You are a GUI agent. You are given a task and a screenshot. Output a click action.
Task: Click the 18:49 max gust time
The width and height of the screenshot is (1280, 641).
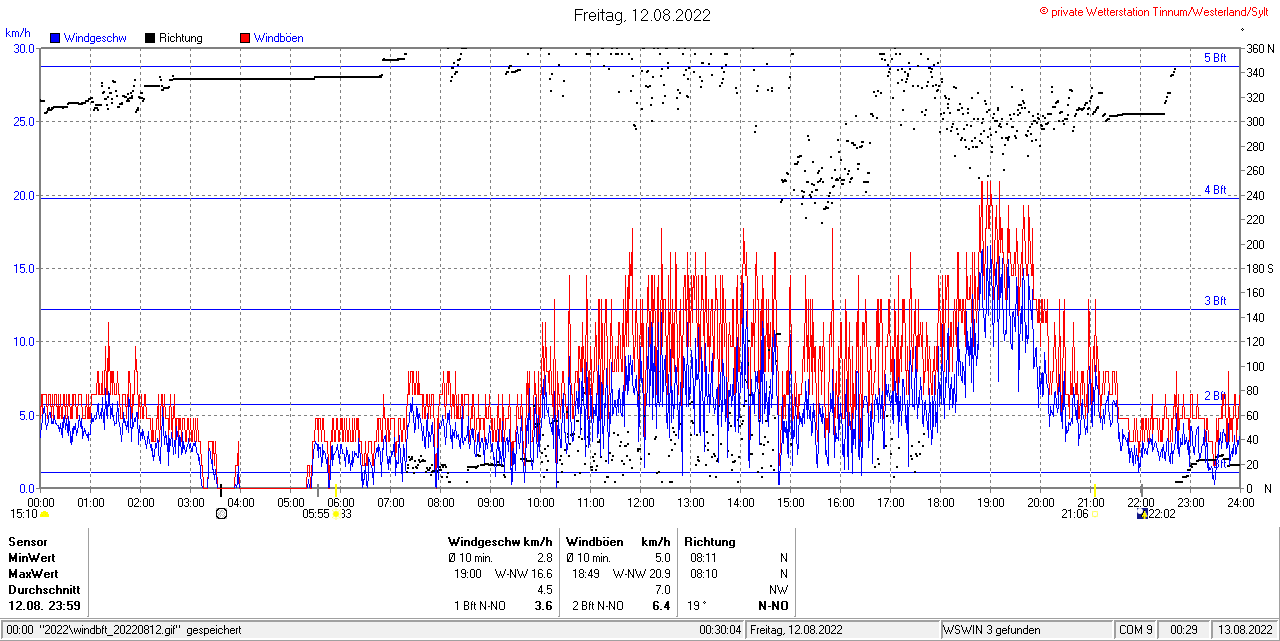coord(586,574)
